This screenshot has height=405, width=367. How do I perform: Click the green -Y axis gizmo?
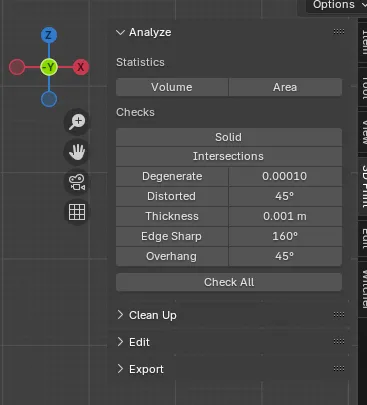(49, 67)
